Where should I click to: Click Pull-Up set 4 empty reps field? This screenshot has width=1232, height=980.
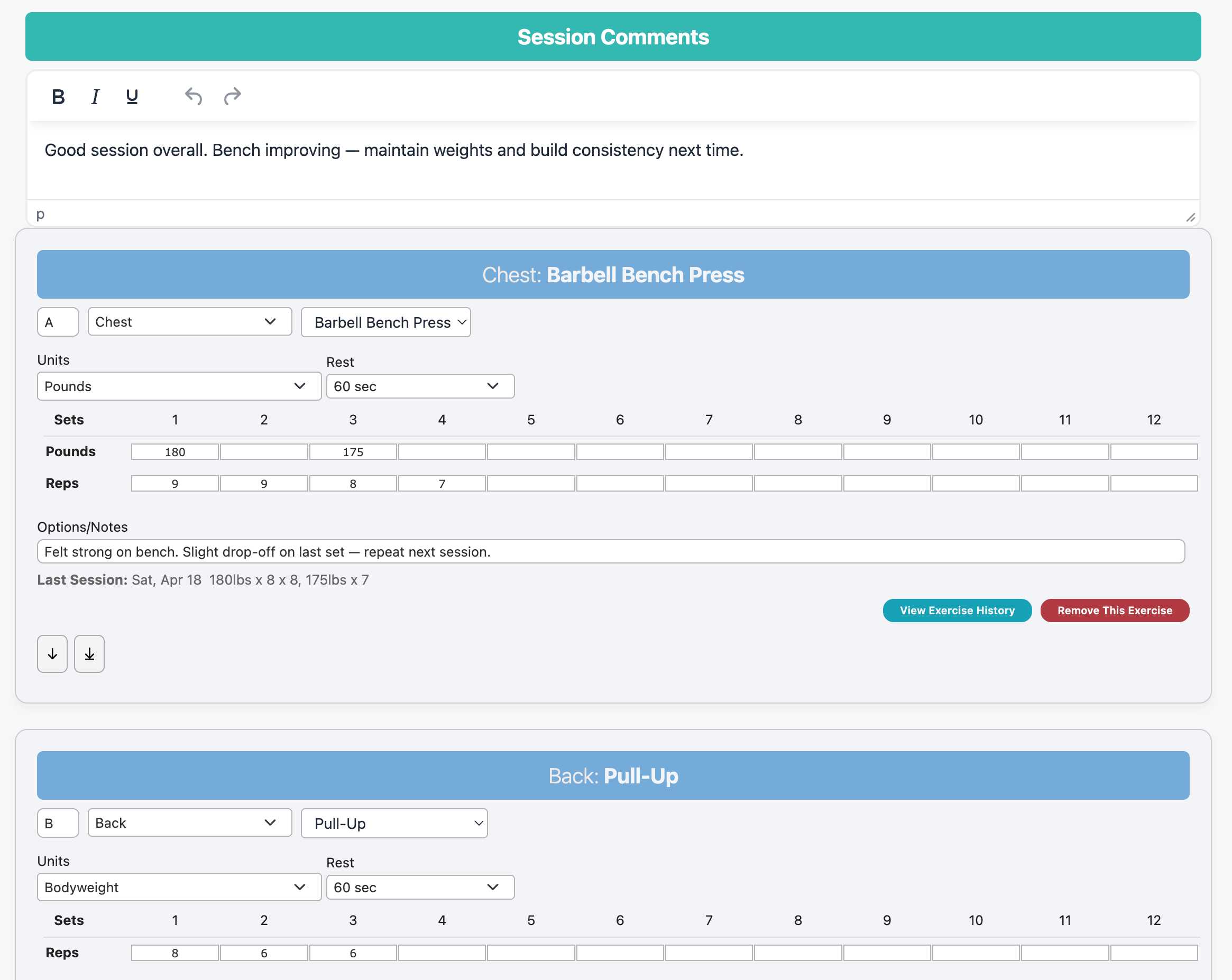(x=442, y=953)
